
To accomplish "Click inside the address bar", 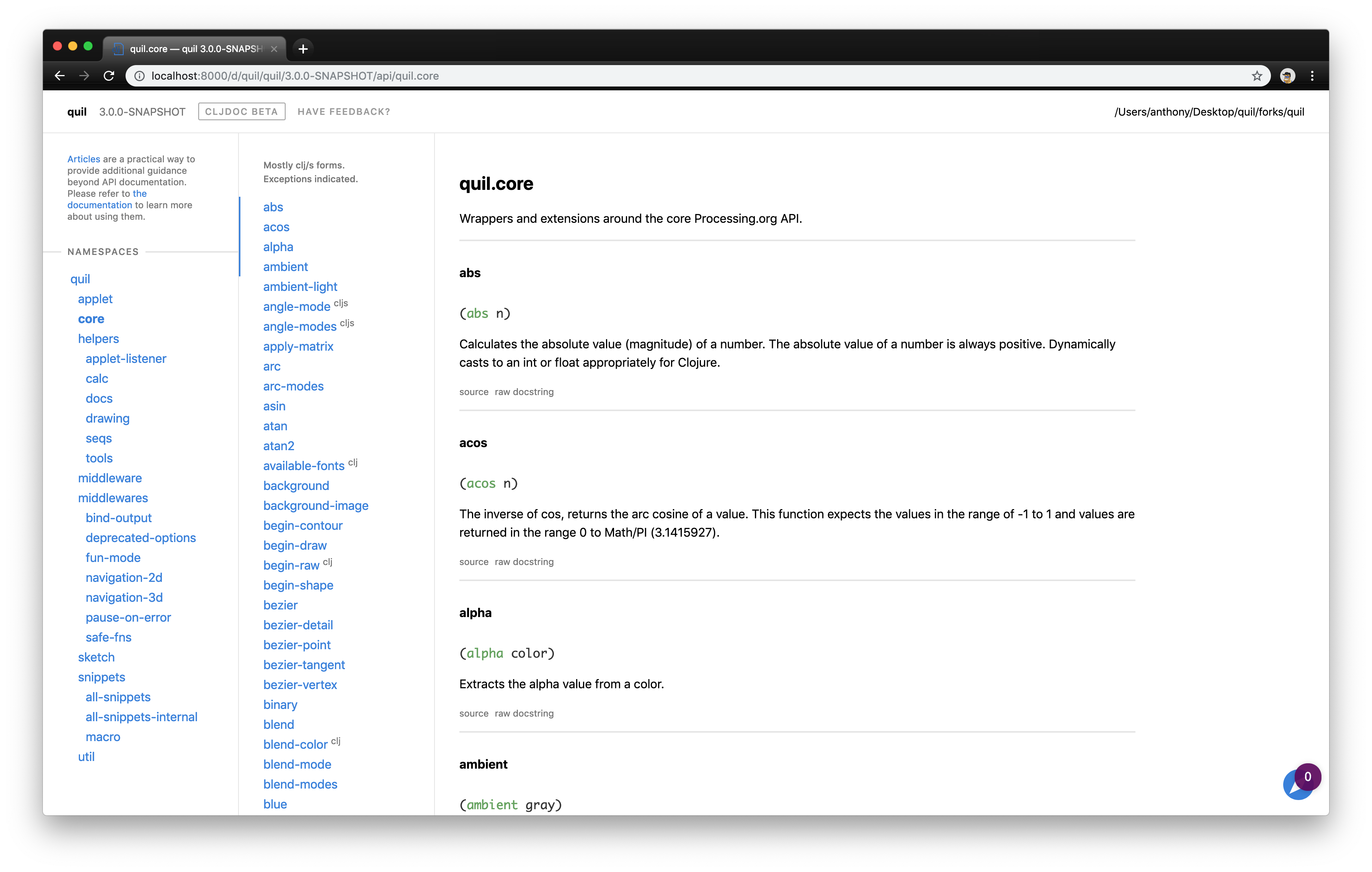I will [x=513, y=76].
